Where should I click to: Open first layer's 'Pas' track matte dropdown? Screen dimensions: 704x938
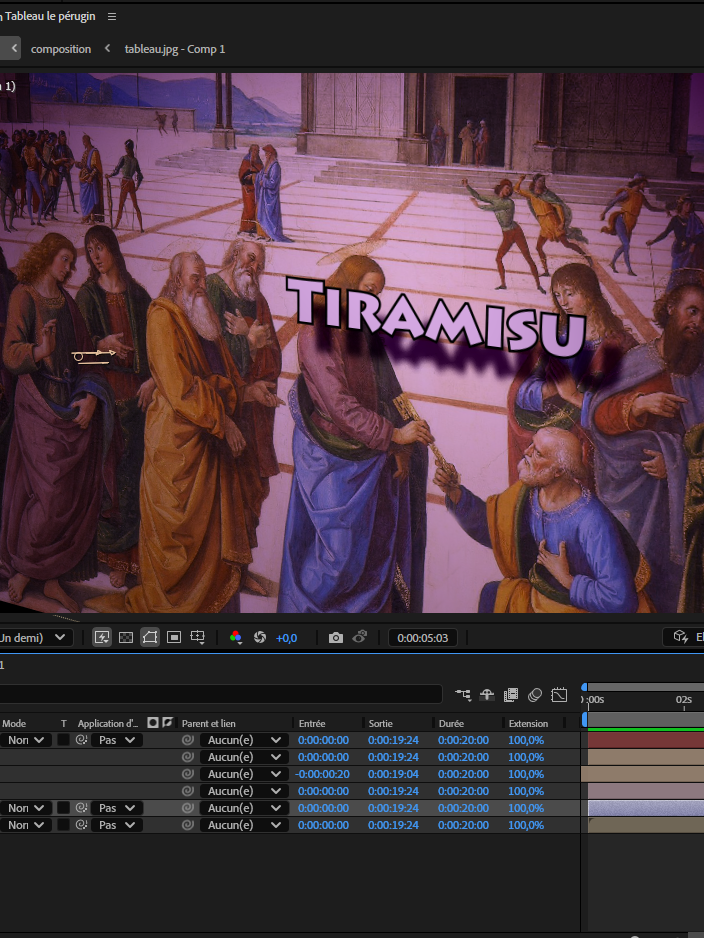116,740
